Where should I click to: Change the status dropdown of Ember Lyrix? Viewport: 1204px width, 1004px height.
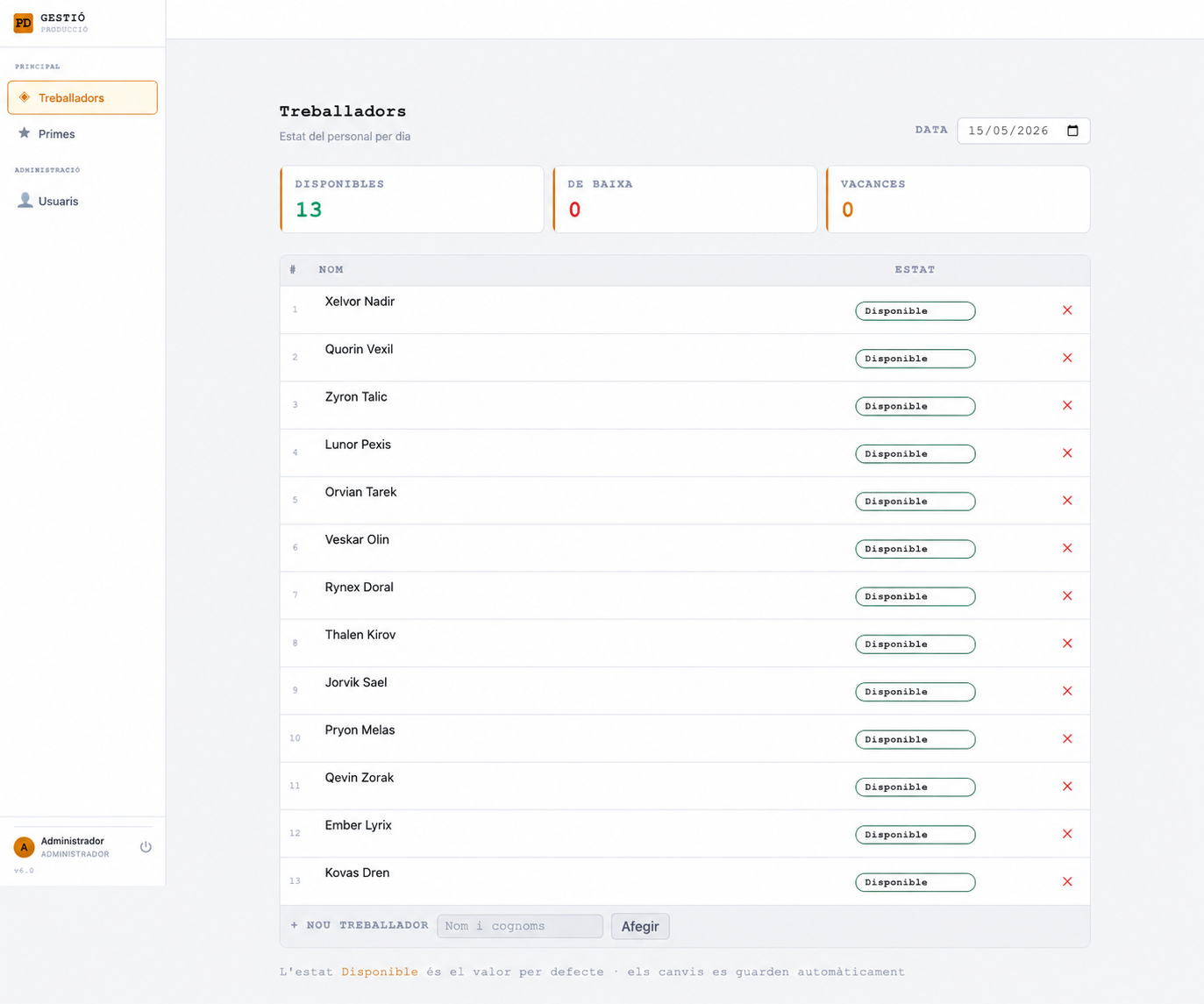[915, 835]
